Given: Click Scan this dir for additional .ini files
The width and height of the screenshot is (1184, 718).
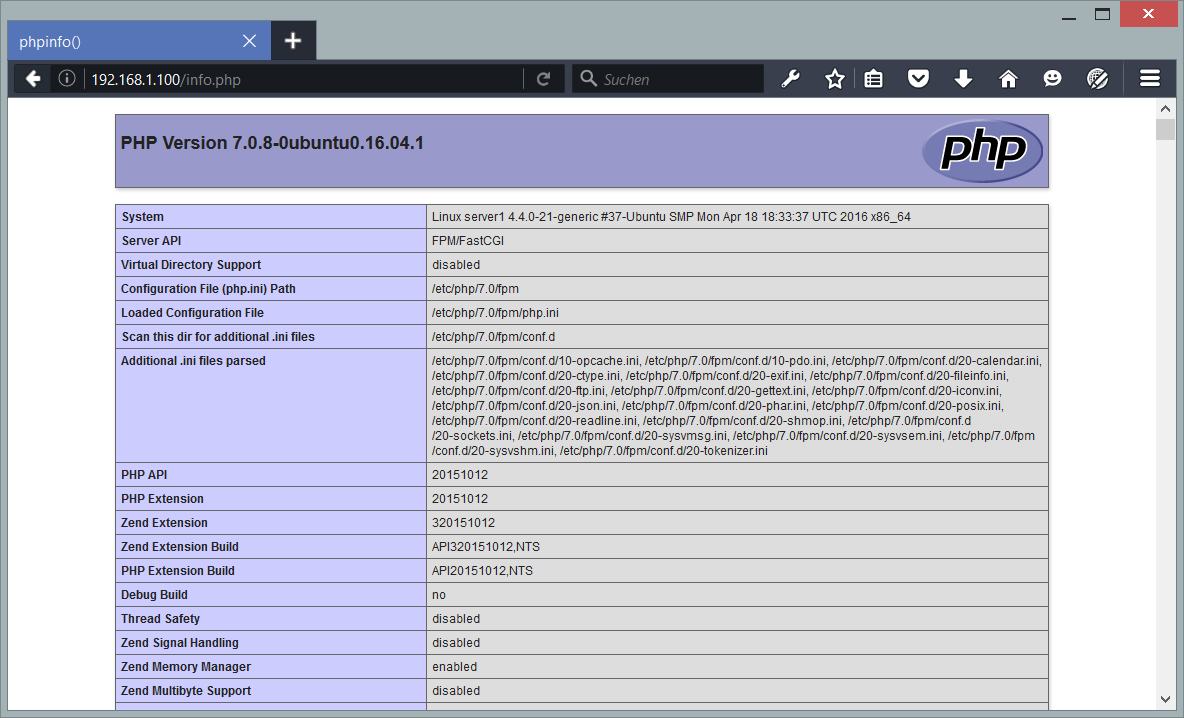Looking at the screenshot, I should point(217,337).
